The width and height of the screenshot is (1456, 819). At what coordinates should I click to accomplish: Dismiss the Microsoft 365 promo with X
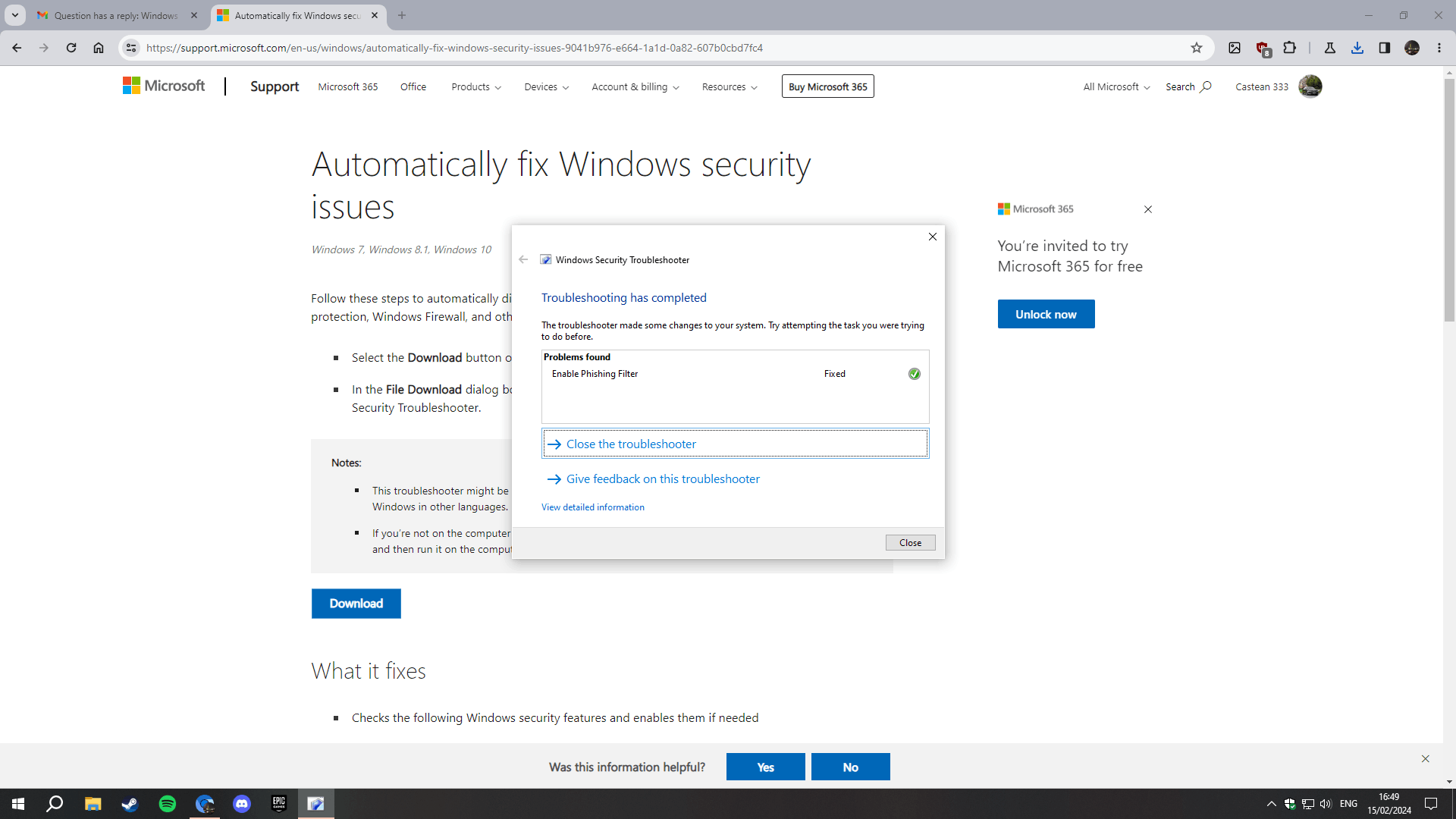pos(1148,209)
